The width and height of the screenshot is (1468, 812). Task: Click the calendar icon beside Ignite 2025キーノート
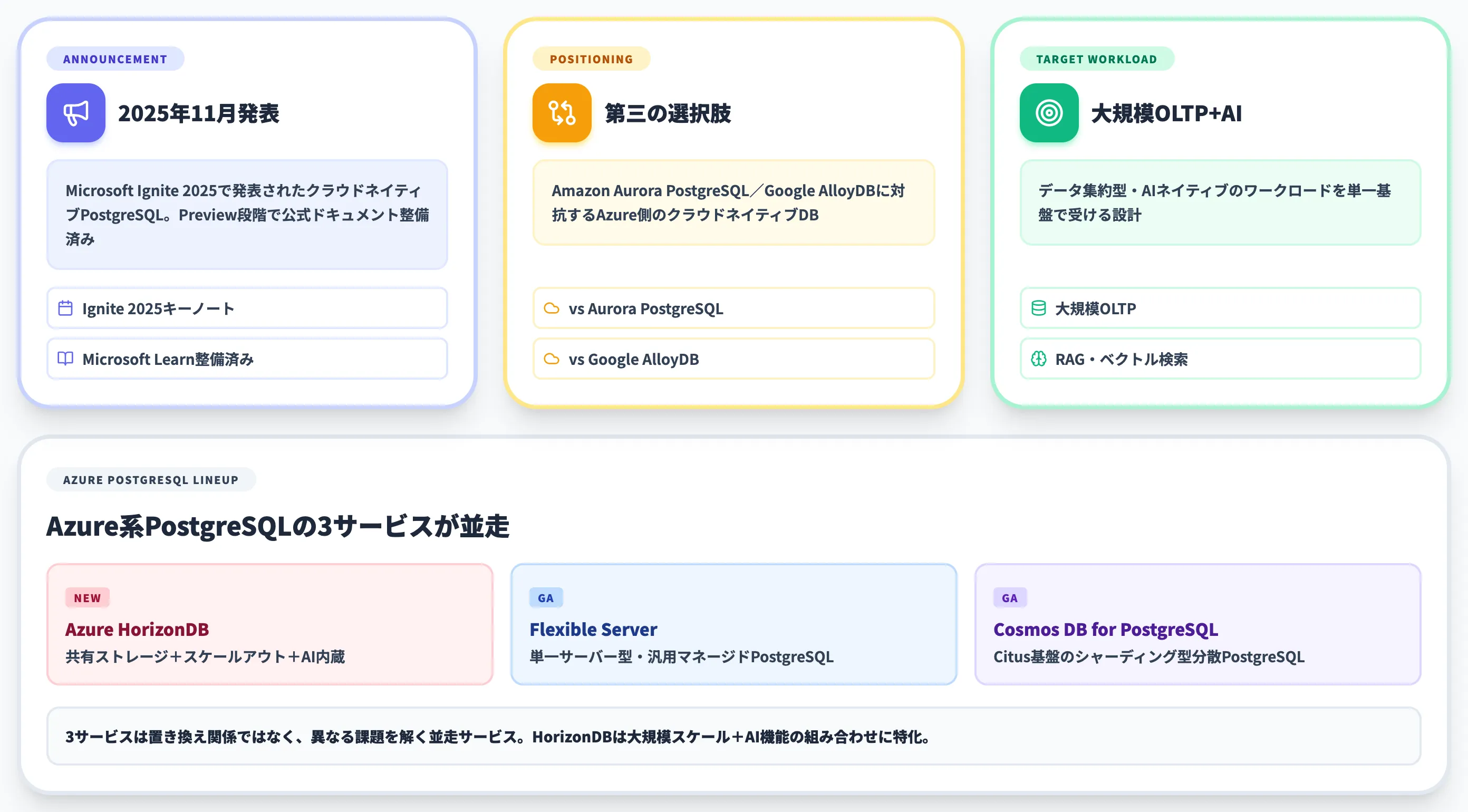point(65,308)
